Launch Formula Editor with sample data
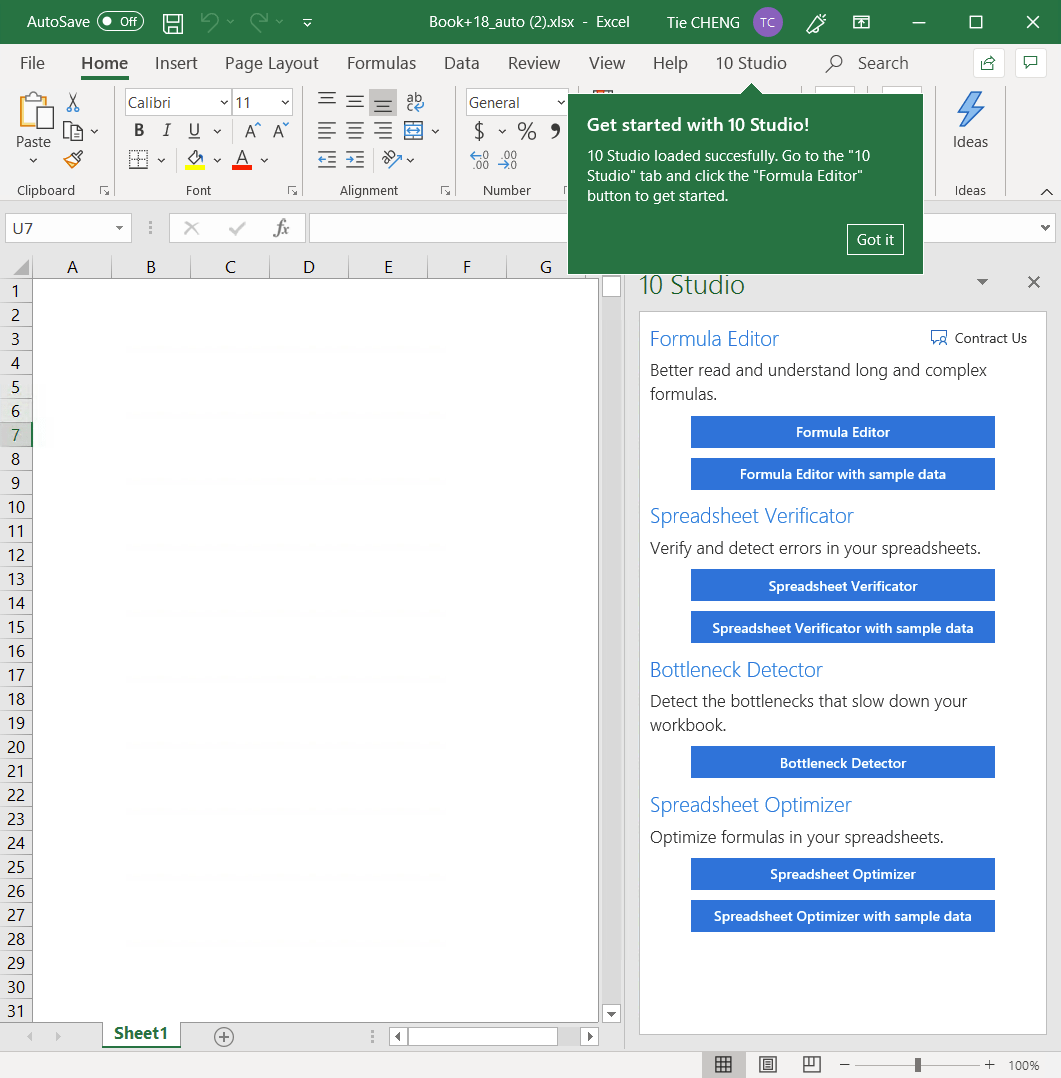The height and width of the screenshot is (1078, 1061). point(842,474)
